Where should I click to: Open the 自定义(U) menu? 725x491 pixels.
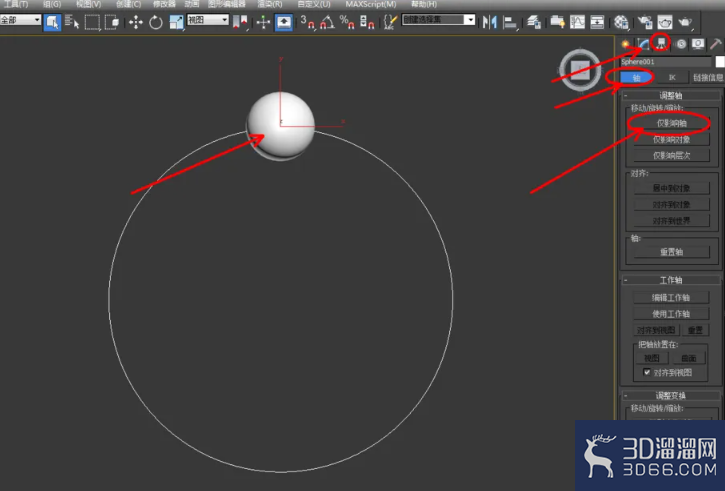[x=314, y=4]
